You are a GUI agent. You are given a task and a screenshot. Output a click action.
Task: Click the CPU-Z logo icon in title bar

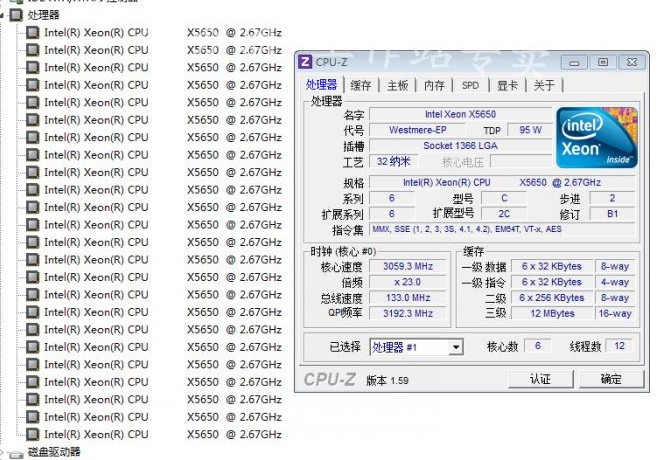click(x=305, y=62)
